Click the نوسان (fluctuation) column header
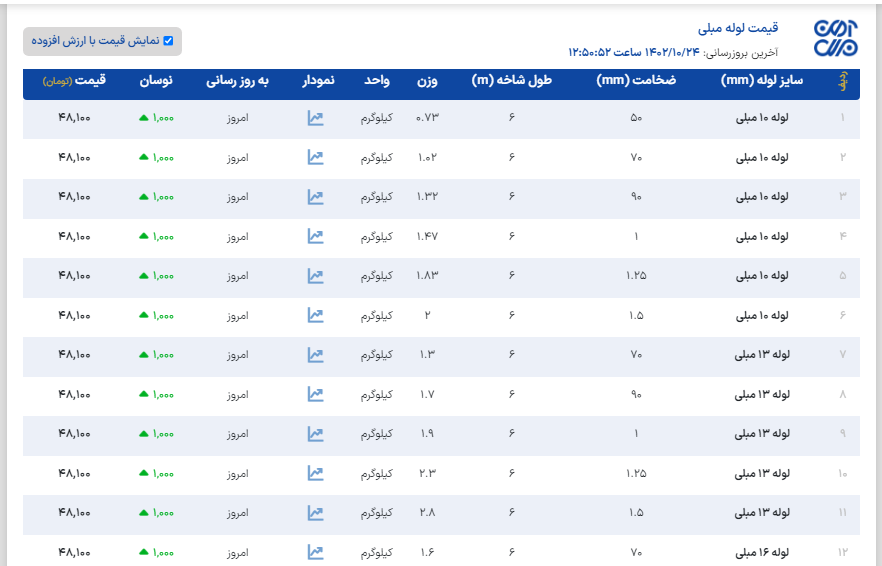This screenshot has width=882, height=566. tap(156, 80)
